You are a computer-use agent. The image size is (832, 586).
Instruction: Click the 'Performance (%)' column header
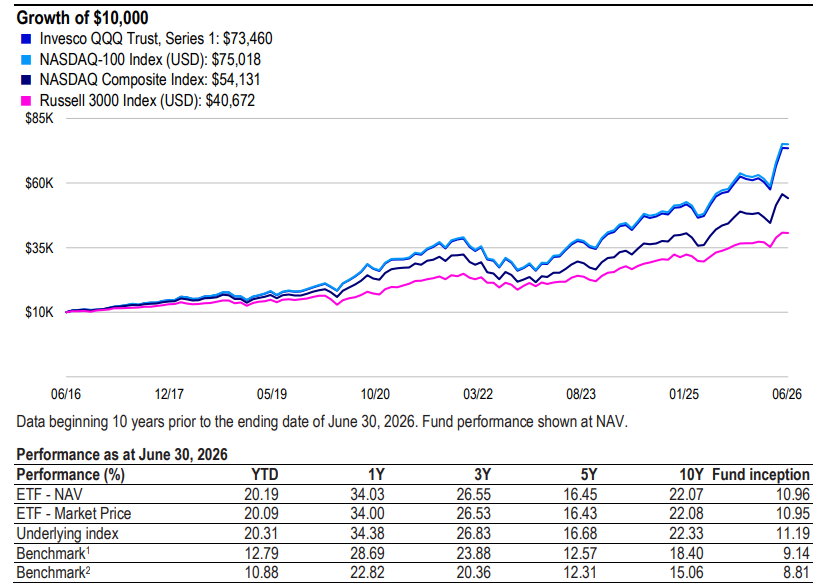coord(71,475)
